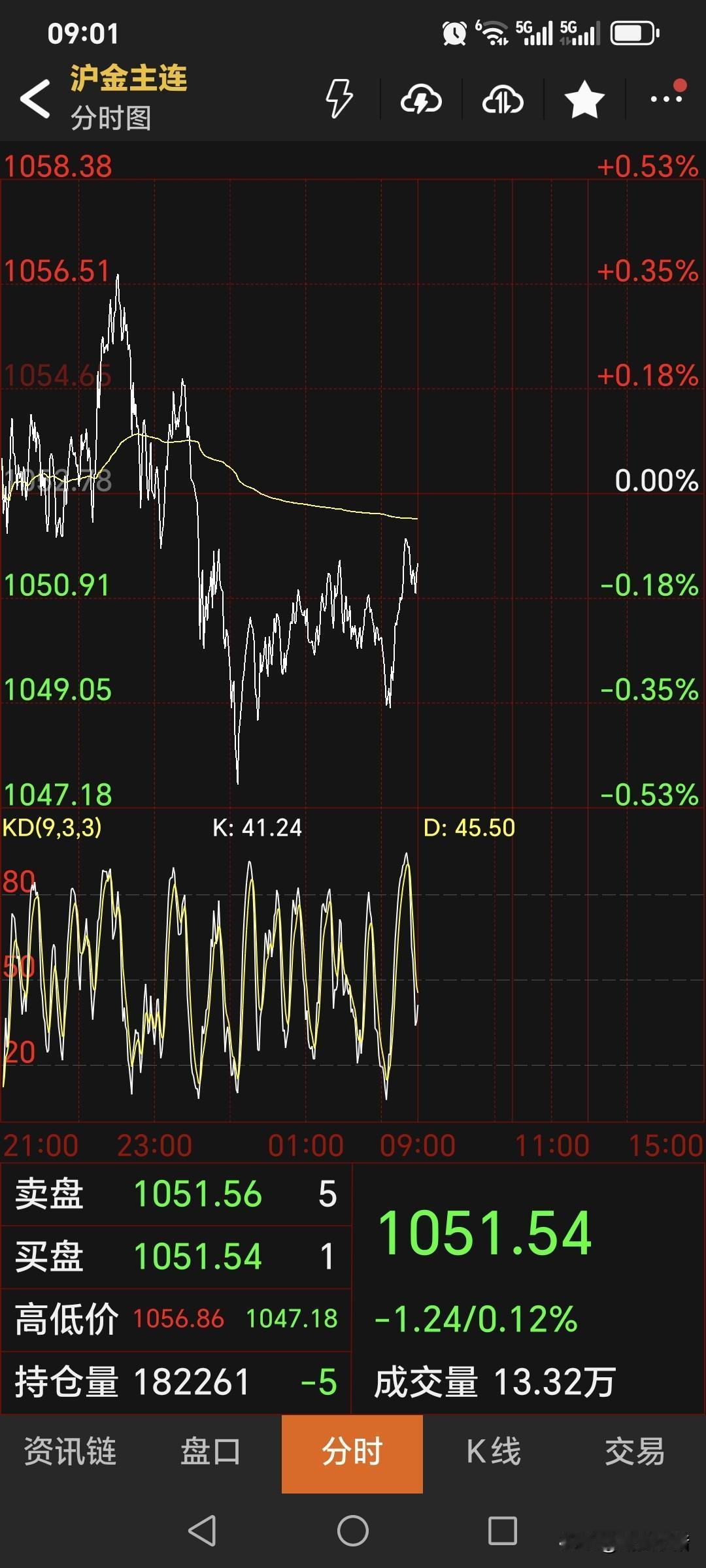Tap the buy price 1051.54
This screenshot has width=706, height=1568.
tap(197, 1256)
